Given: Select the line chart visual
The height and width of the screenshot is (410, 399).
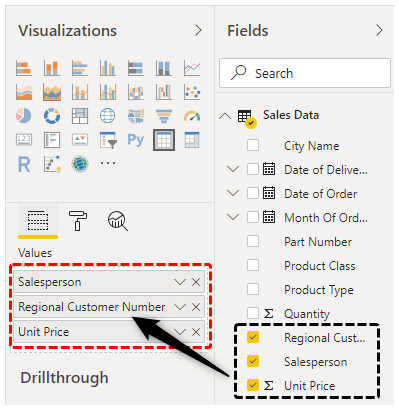Looking at the screenshot, I should (192, 68).
